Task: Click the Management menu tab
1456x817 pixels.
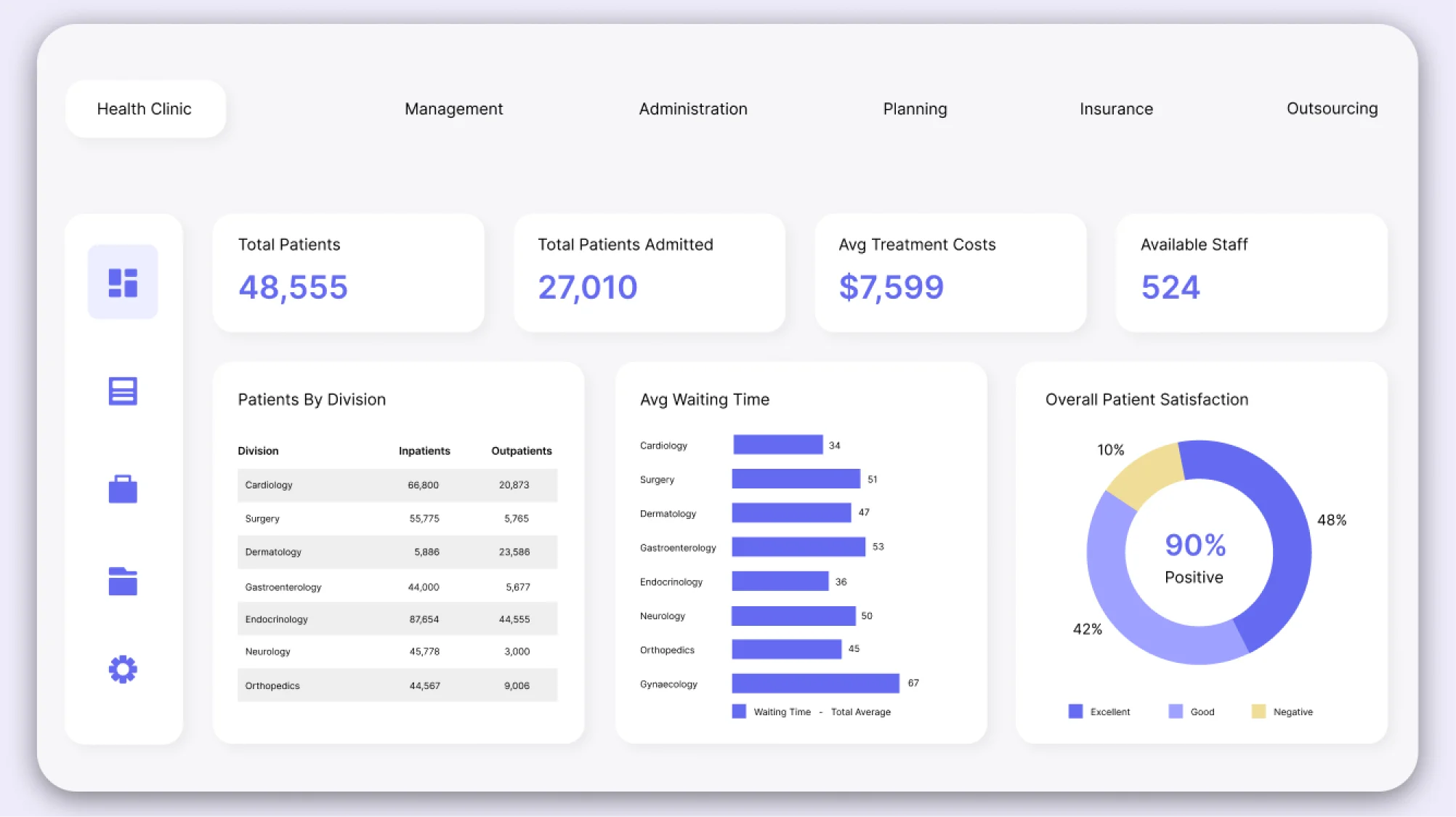Action: (452, 108)
